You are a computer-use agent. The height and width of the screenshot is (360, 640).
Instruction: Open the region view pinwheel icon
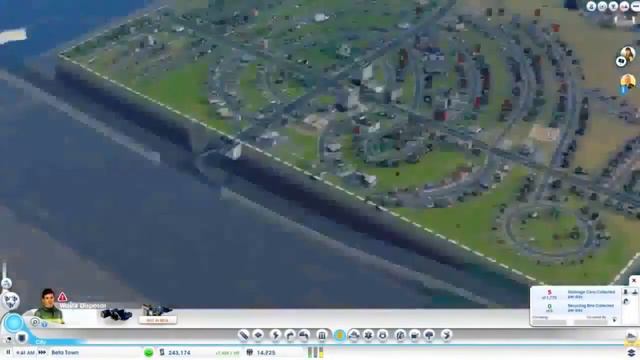[x=11, y=300]
